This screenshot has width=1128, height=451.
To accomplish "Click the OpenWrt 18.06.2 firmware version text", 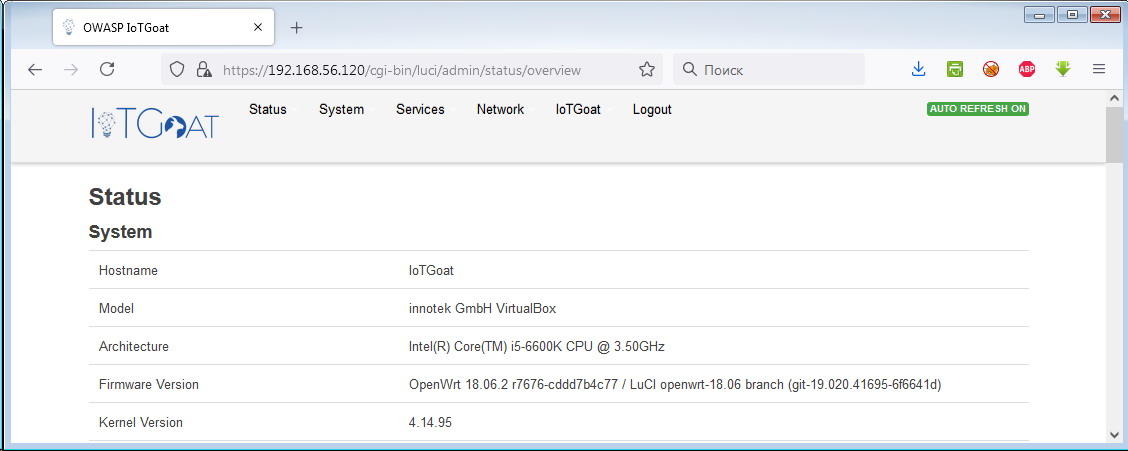I will click(675, 384).
